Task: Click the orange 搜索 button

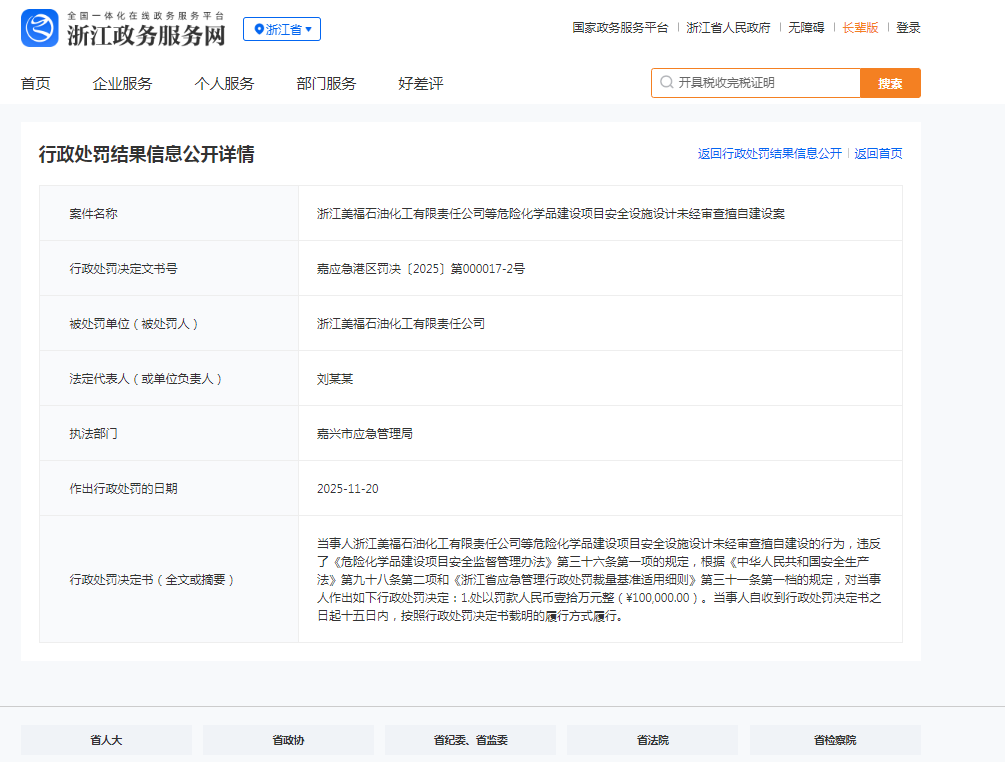Action: (890, 83)
